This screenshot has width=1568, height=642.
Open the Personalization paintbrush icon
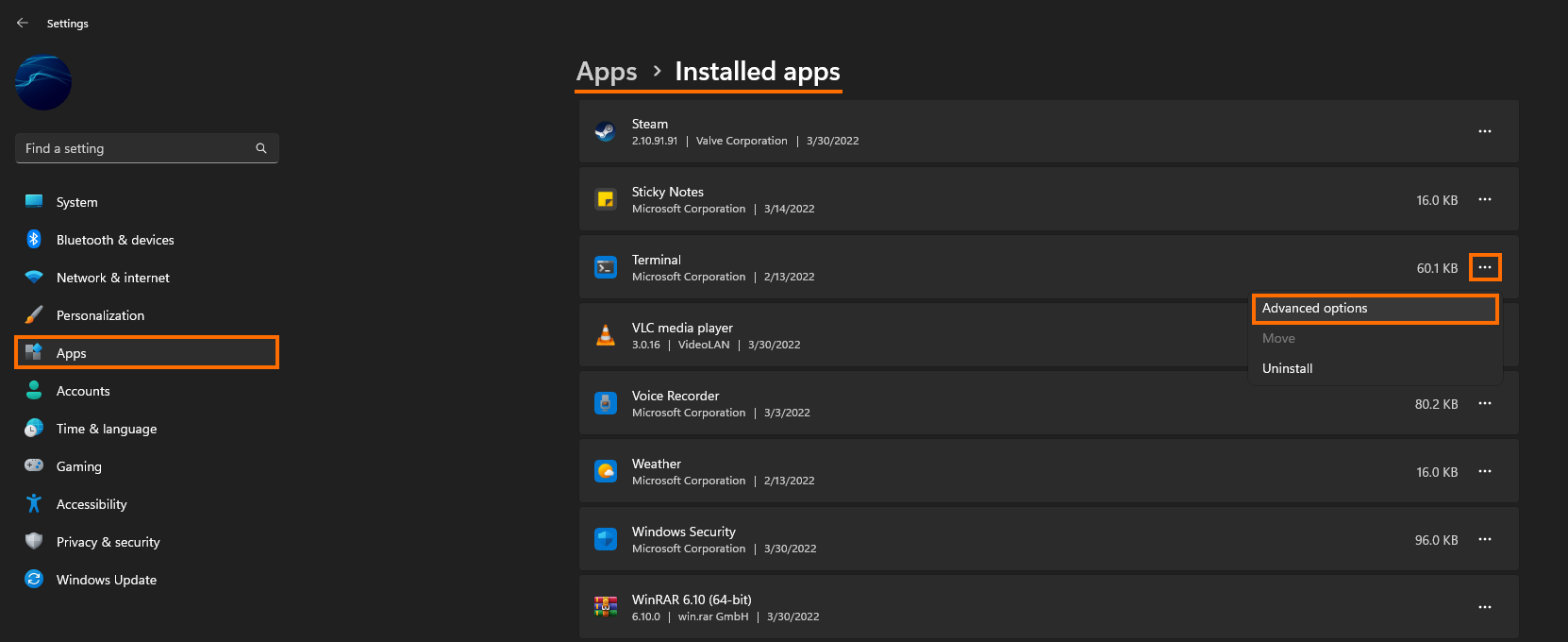click(34, 315)
